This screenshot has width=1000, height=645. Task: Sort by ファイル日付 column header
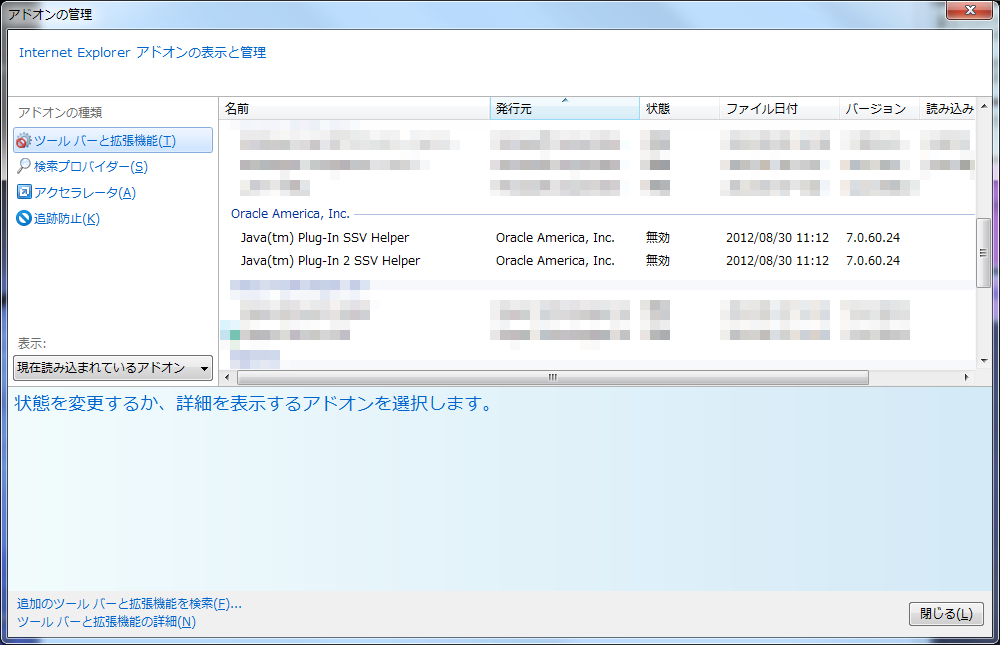(779, 108)
